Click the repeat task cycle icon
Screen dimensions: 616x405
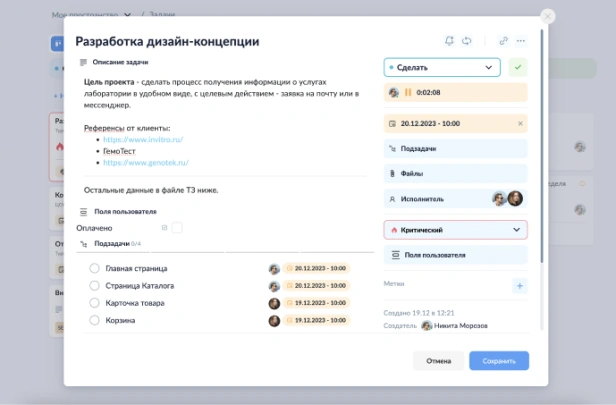[x=467, y=41]
